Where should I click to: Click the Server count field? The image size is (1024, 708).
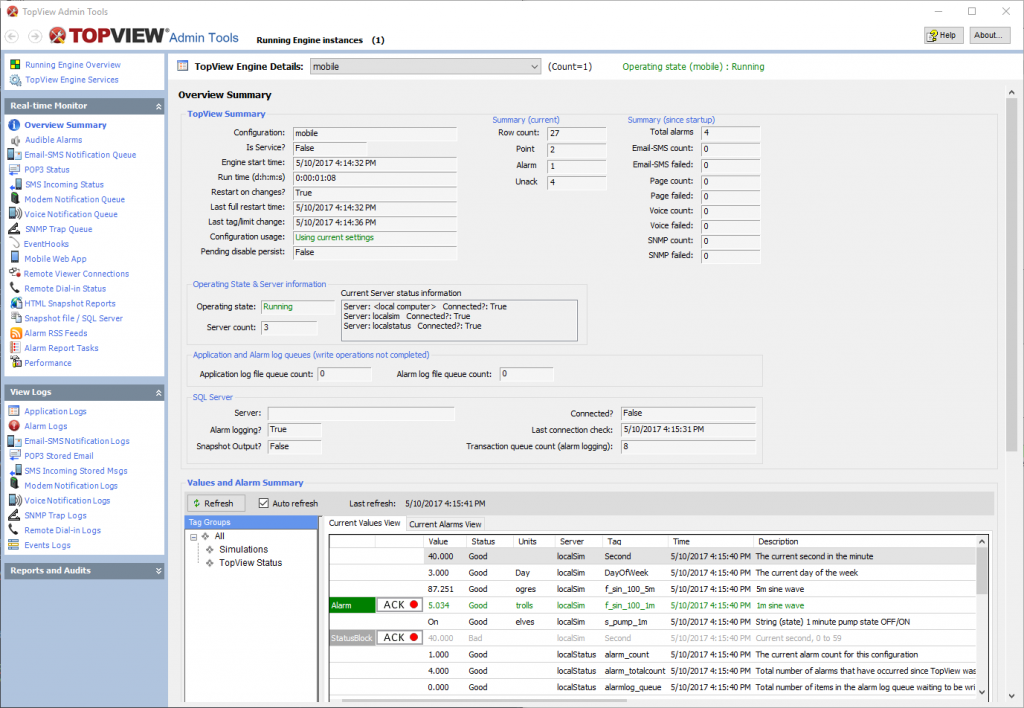click(x=289, y=328)
